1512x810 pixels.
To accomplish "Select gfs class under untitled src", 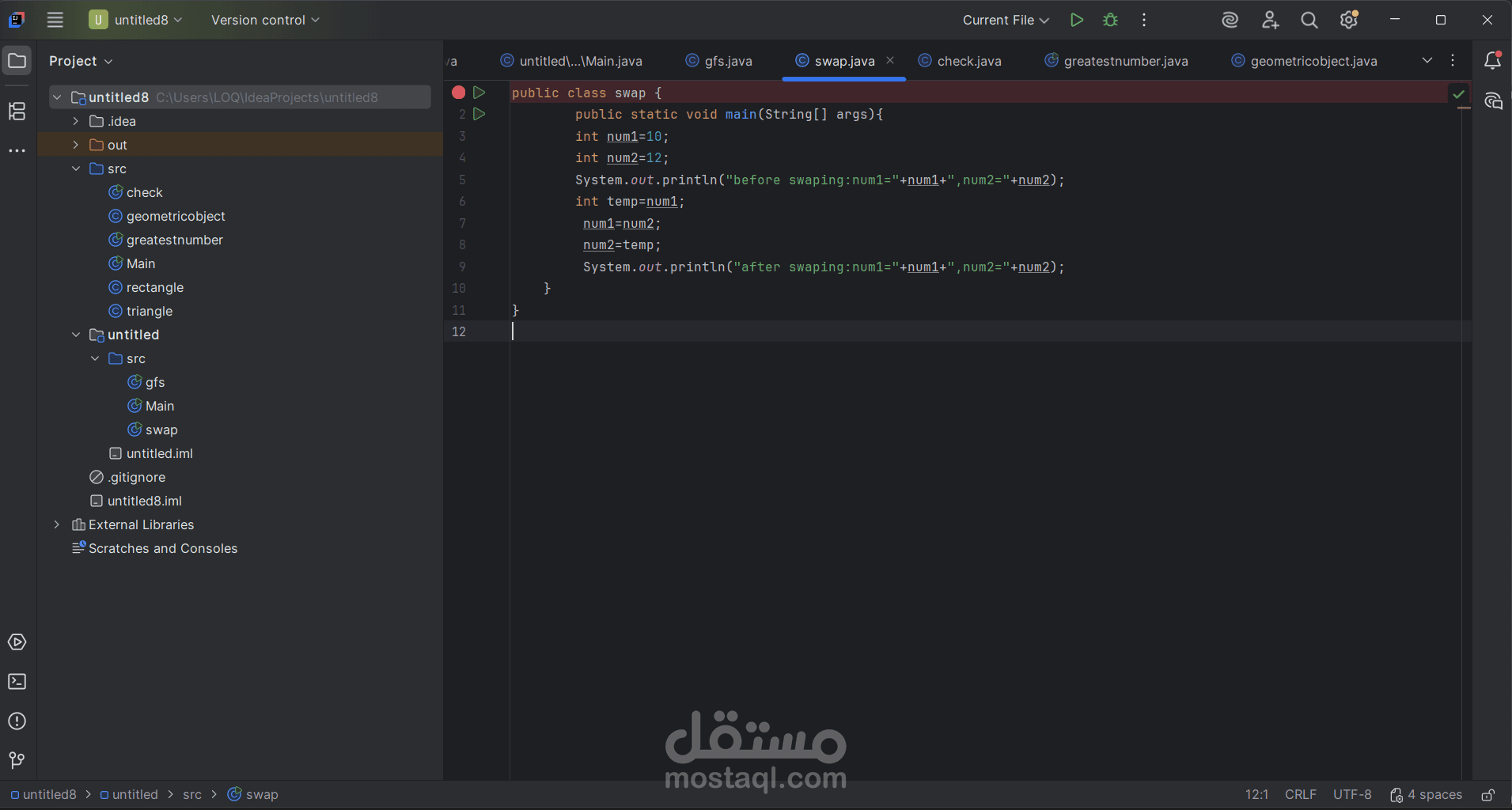I will 154,382.
